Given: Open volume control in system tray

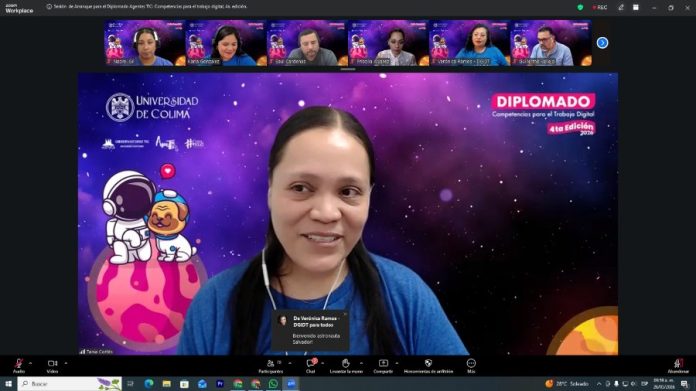Looking at the screenshot, I should pos(633,384).
